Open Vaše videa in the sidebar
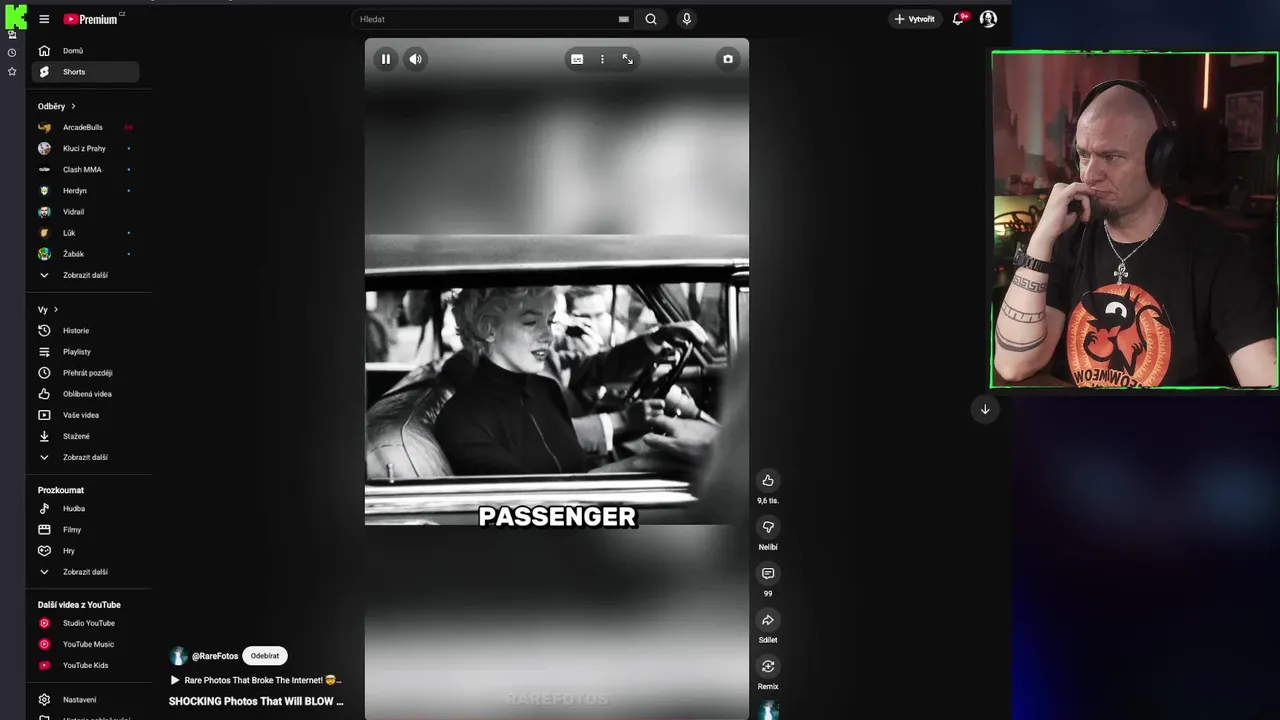The width and height of the screenshot is (1280, 720). click(x=85, y=415)
